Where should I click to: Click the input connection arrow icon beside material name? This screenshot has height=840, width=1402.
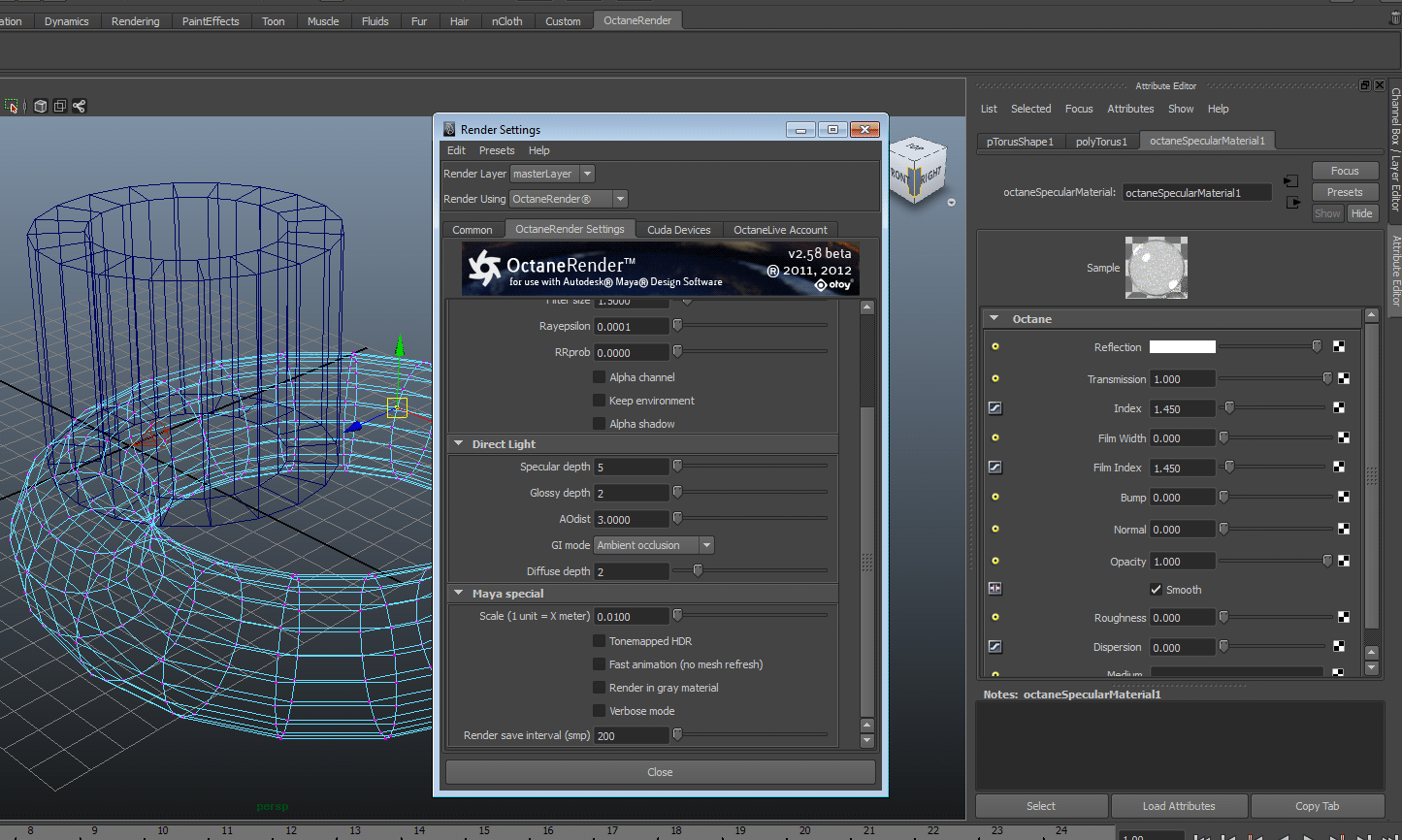coord(1290,181)
